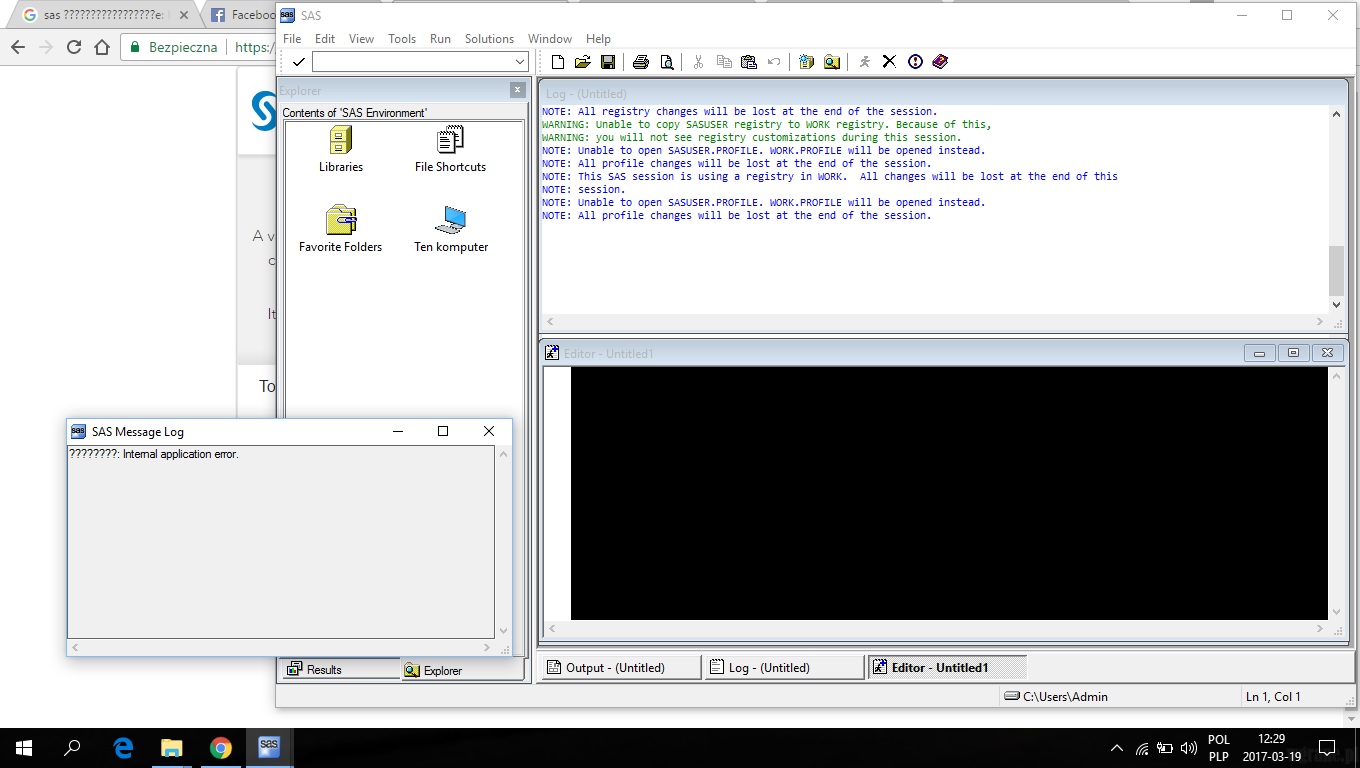The width and height of the screenshot is (1360, 768).
Task: Click the New Library toolbar icon
Action: click(806, 61)
